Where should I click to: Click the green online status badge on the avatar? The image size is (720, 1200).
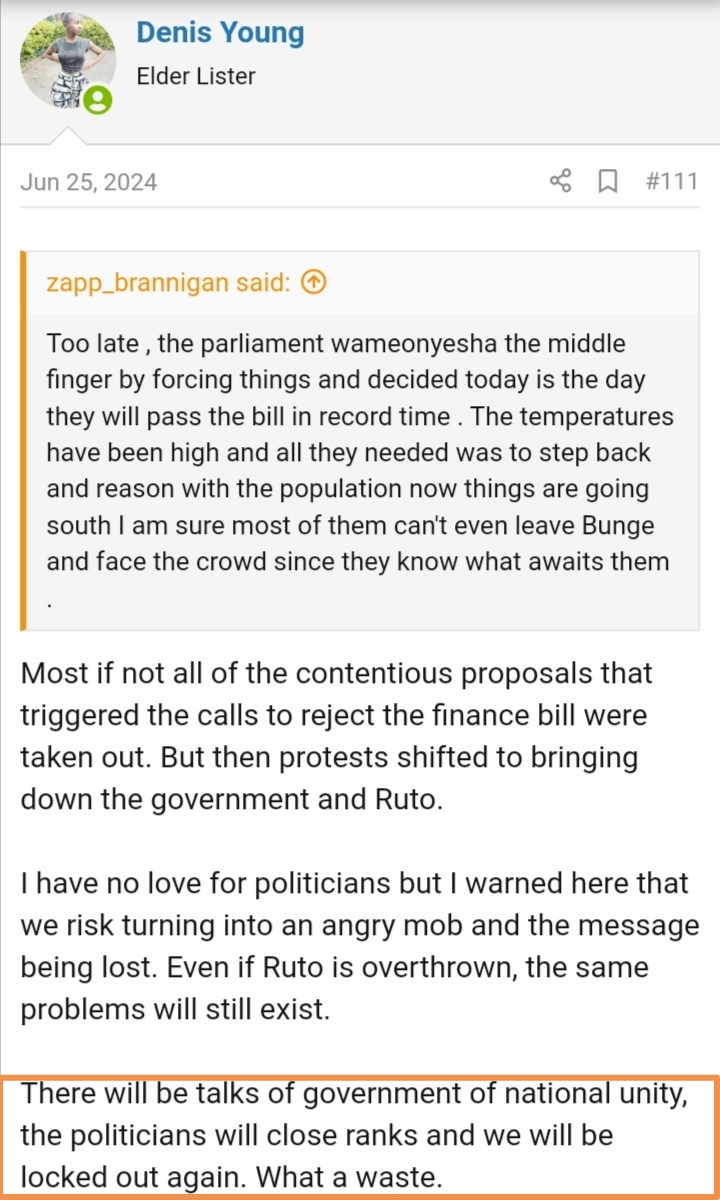click(x=98, y=99)
